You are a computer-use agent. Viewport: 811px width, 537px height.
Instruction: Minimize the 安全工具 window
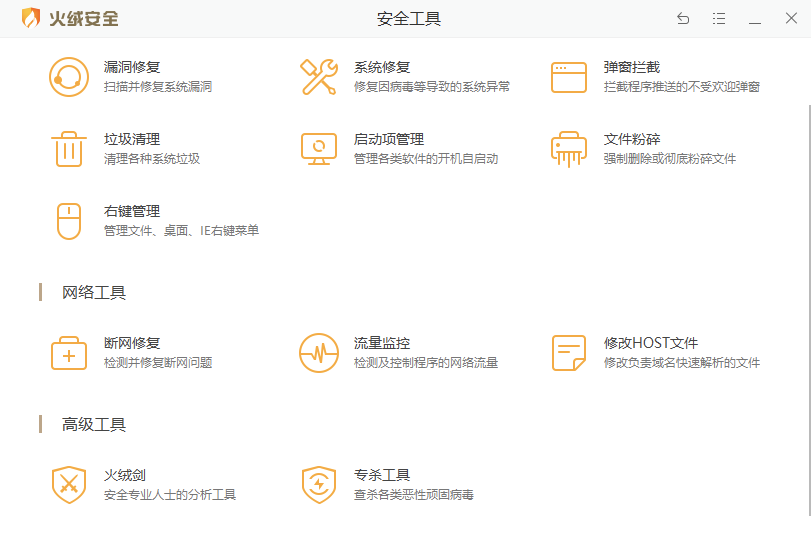click(755, 23)
